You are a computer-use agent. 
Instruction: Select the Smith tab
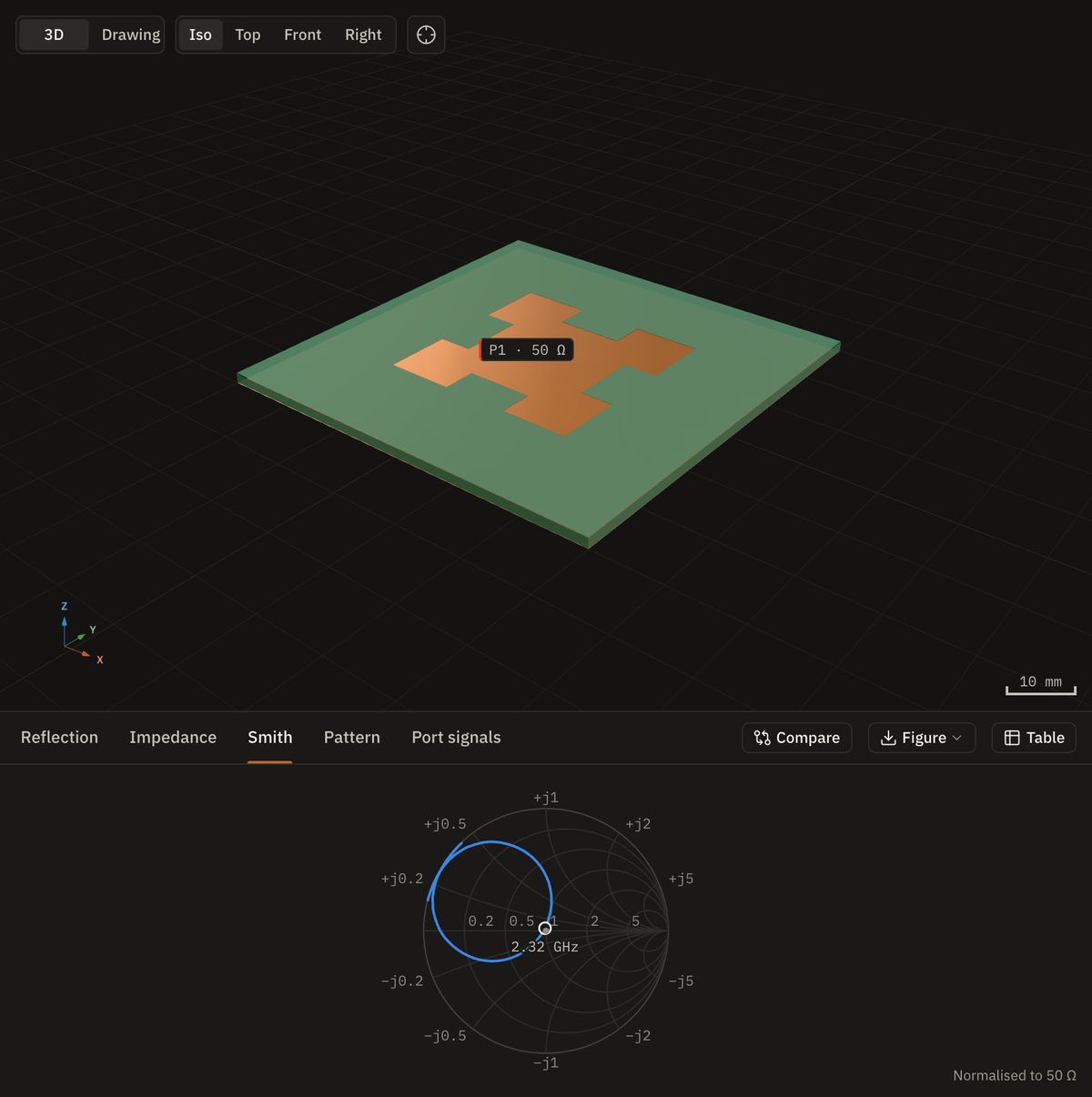(270, 738)
